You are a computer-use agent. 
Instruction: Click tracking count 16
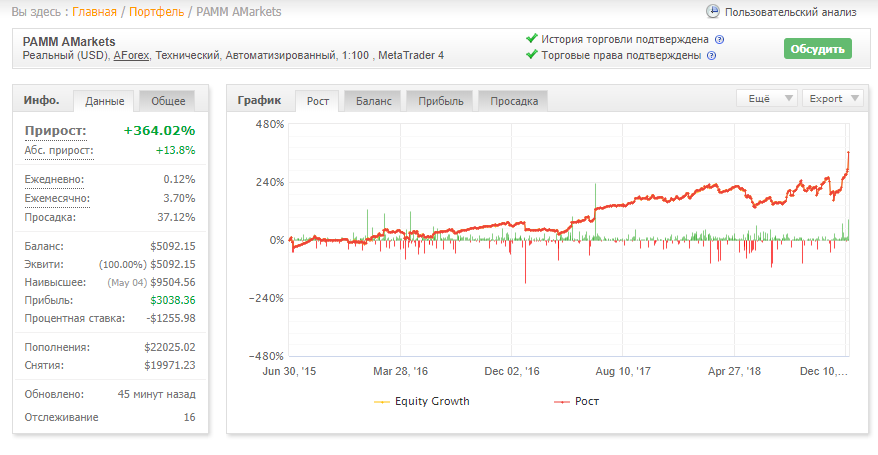189,417
